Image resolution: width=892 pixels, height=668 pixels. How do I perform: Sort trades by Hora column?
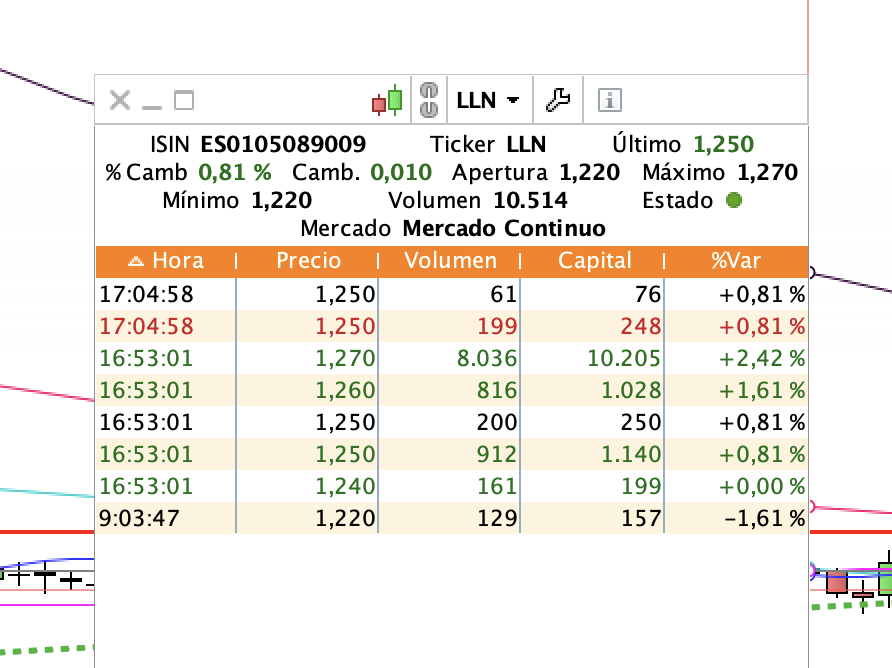point(166,261)
